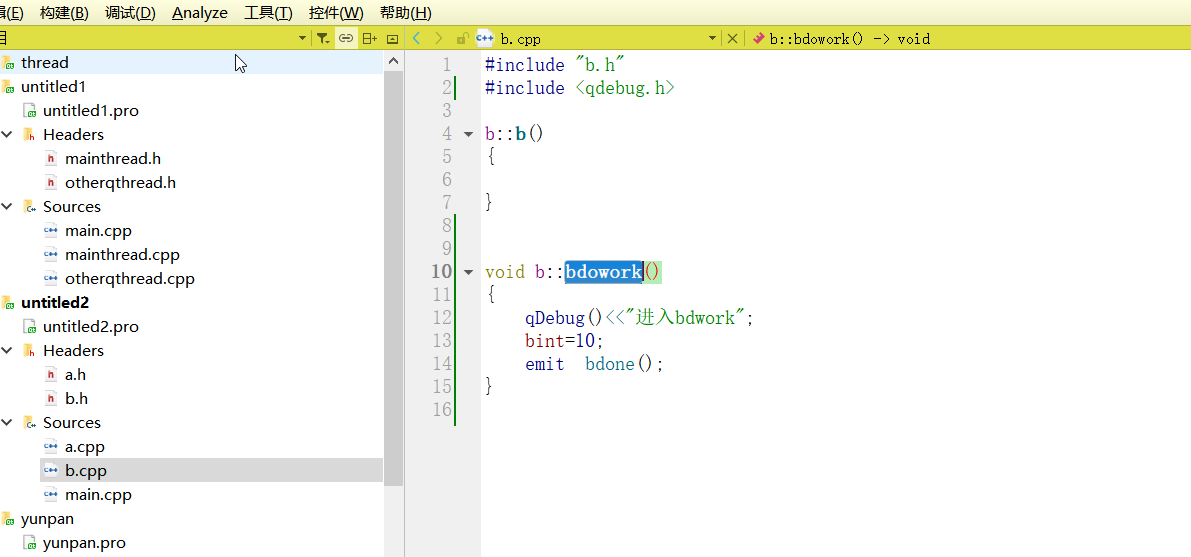Click the #include <qdebug.h> line

580,88
